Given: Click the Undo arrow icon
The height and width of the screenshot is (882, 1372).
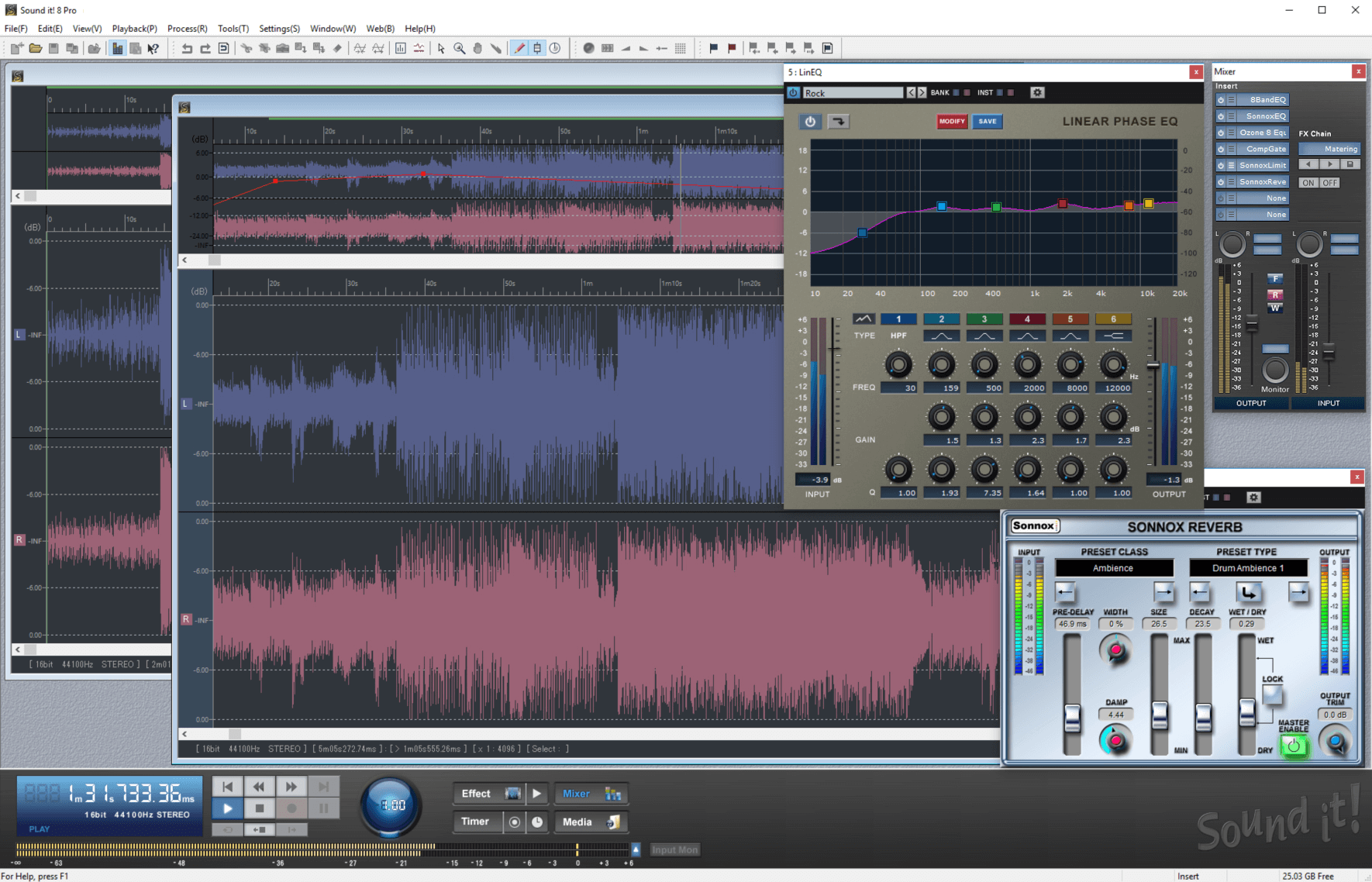Looking at the screenshot, I should 188,48.
